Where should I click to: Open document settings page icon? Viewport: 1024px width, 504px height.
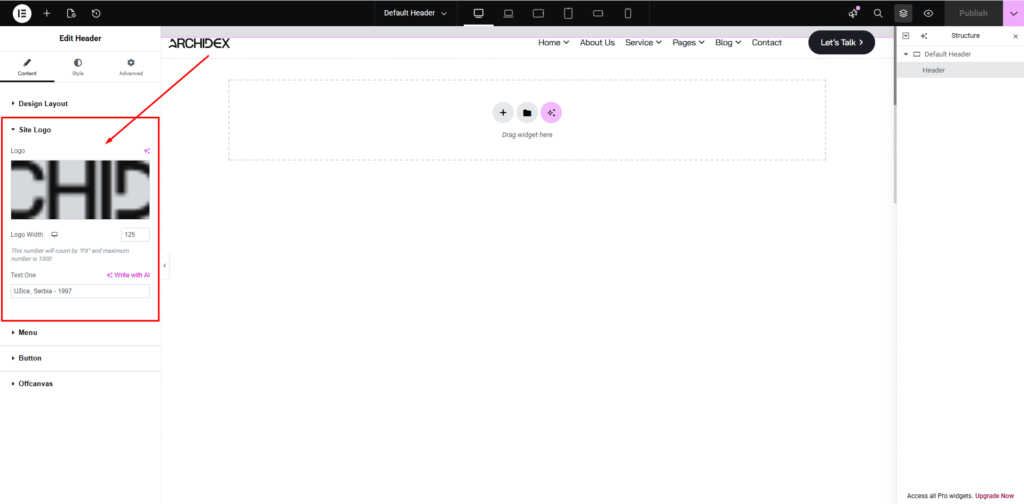(71, 13)
